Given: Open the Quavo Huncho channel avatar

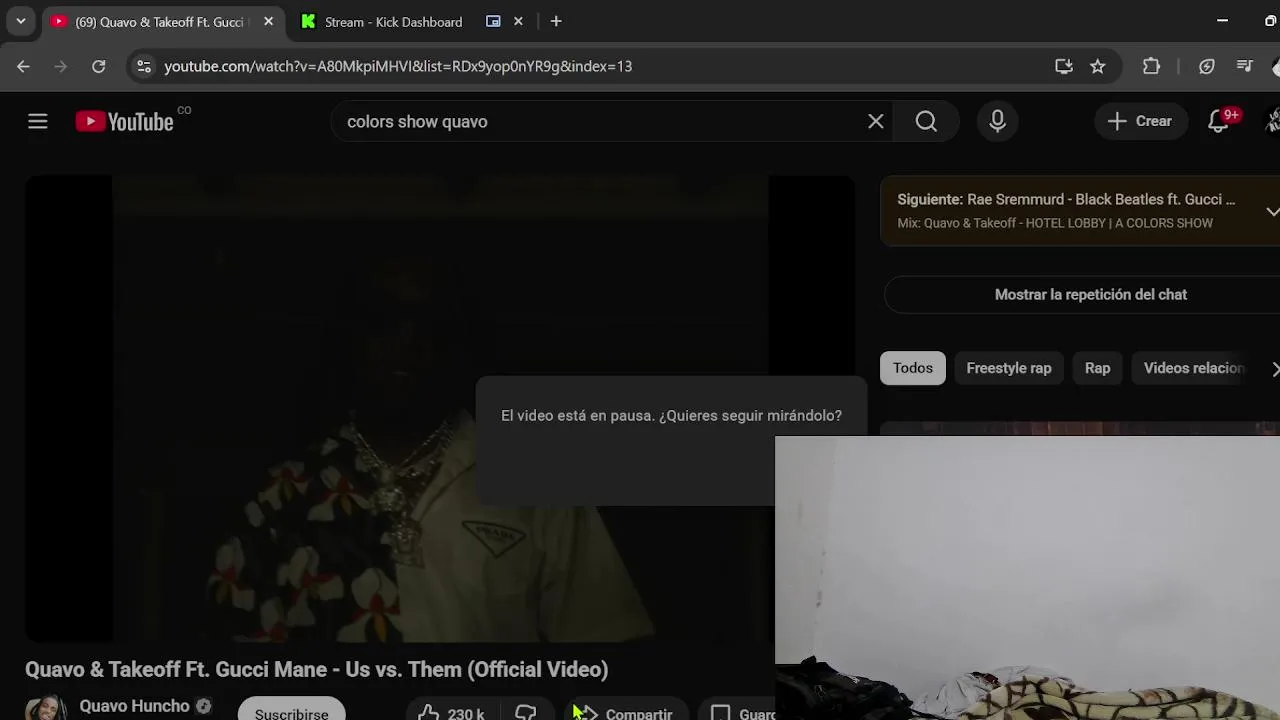Looking at the screenshot, I should (x=46, y=708).
